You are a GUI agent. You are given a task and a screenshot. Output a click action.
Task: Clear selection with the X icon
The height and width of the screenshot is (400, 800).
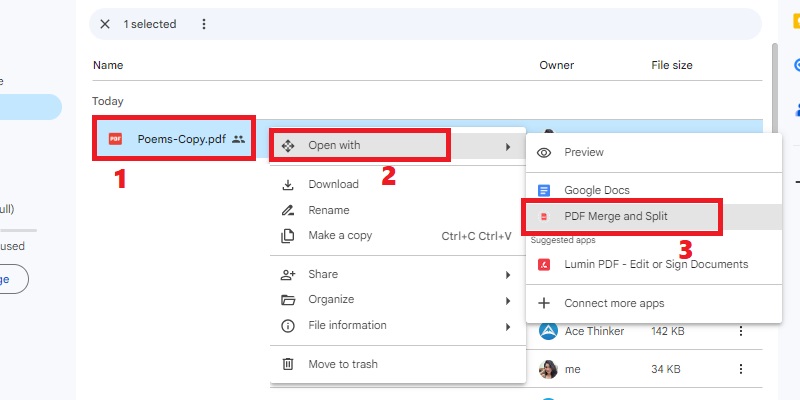pos(105,24)
